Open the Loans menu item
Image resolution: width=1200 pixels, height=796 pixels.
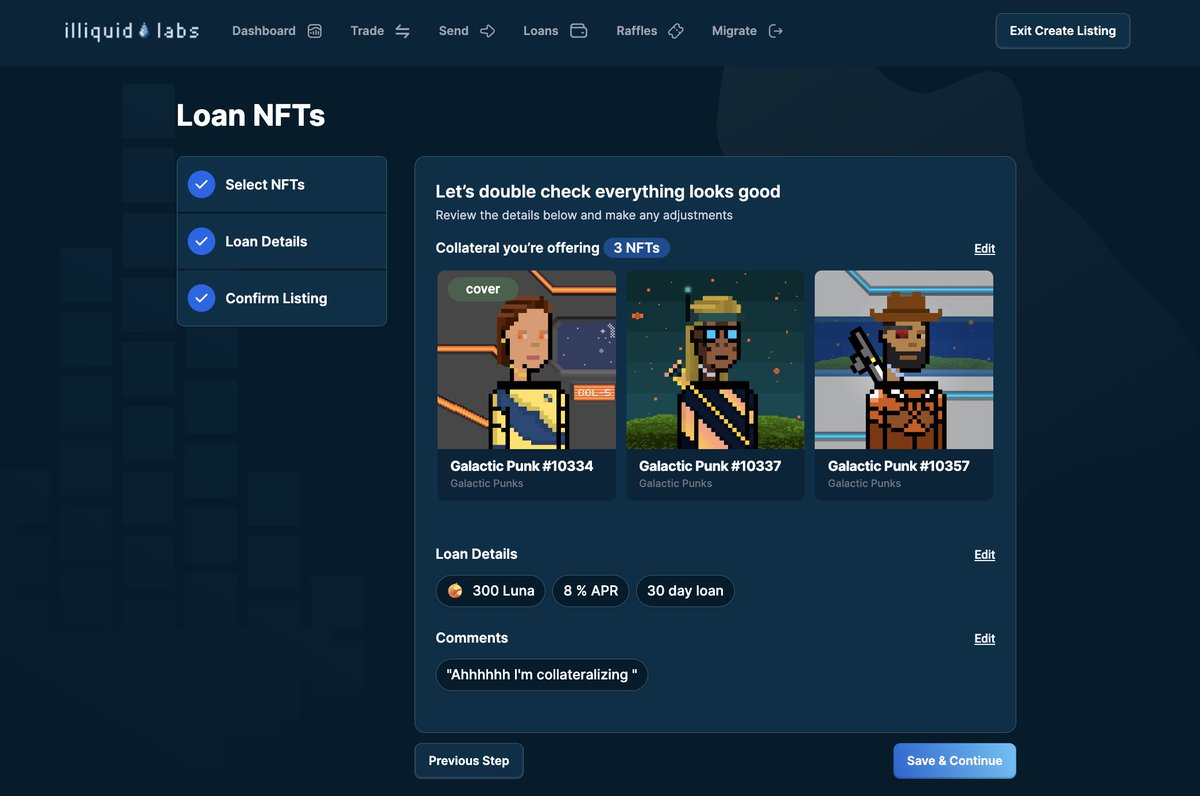coord(555,31)
